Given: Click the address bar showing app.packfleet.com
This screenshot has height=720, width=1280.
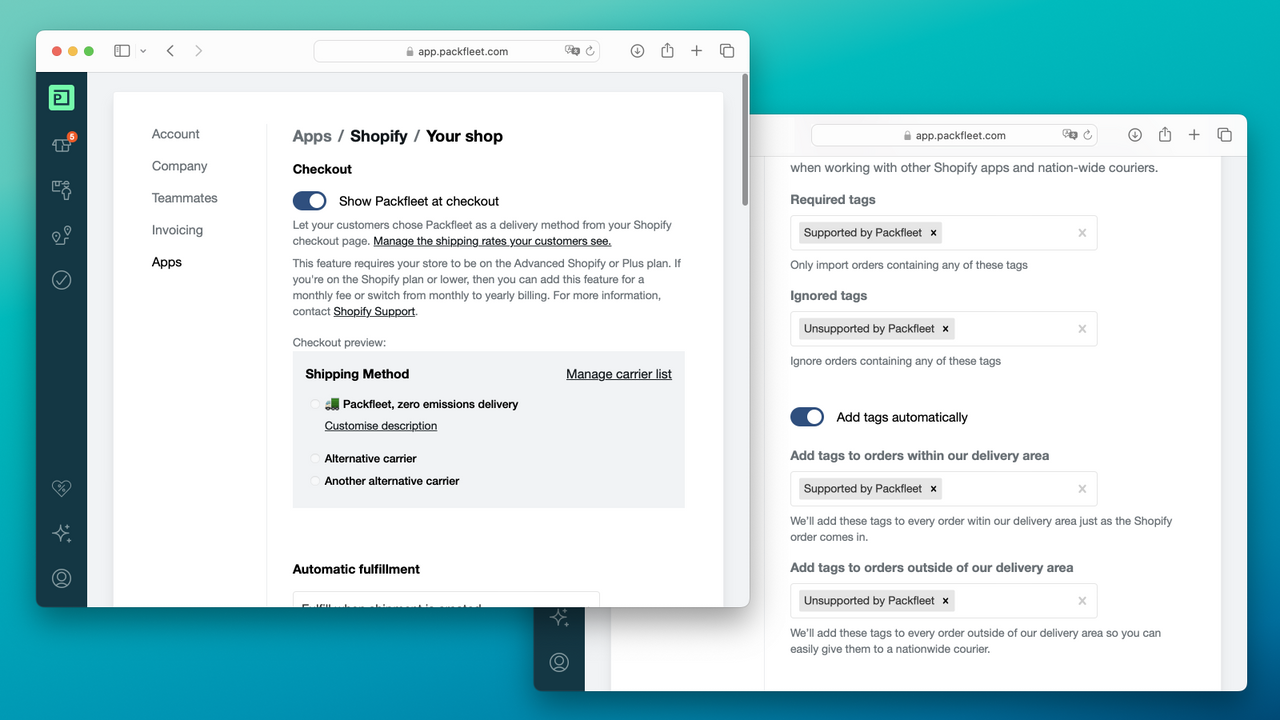Looking at the screenshot, I should click(456, 50).
